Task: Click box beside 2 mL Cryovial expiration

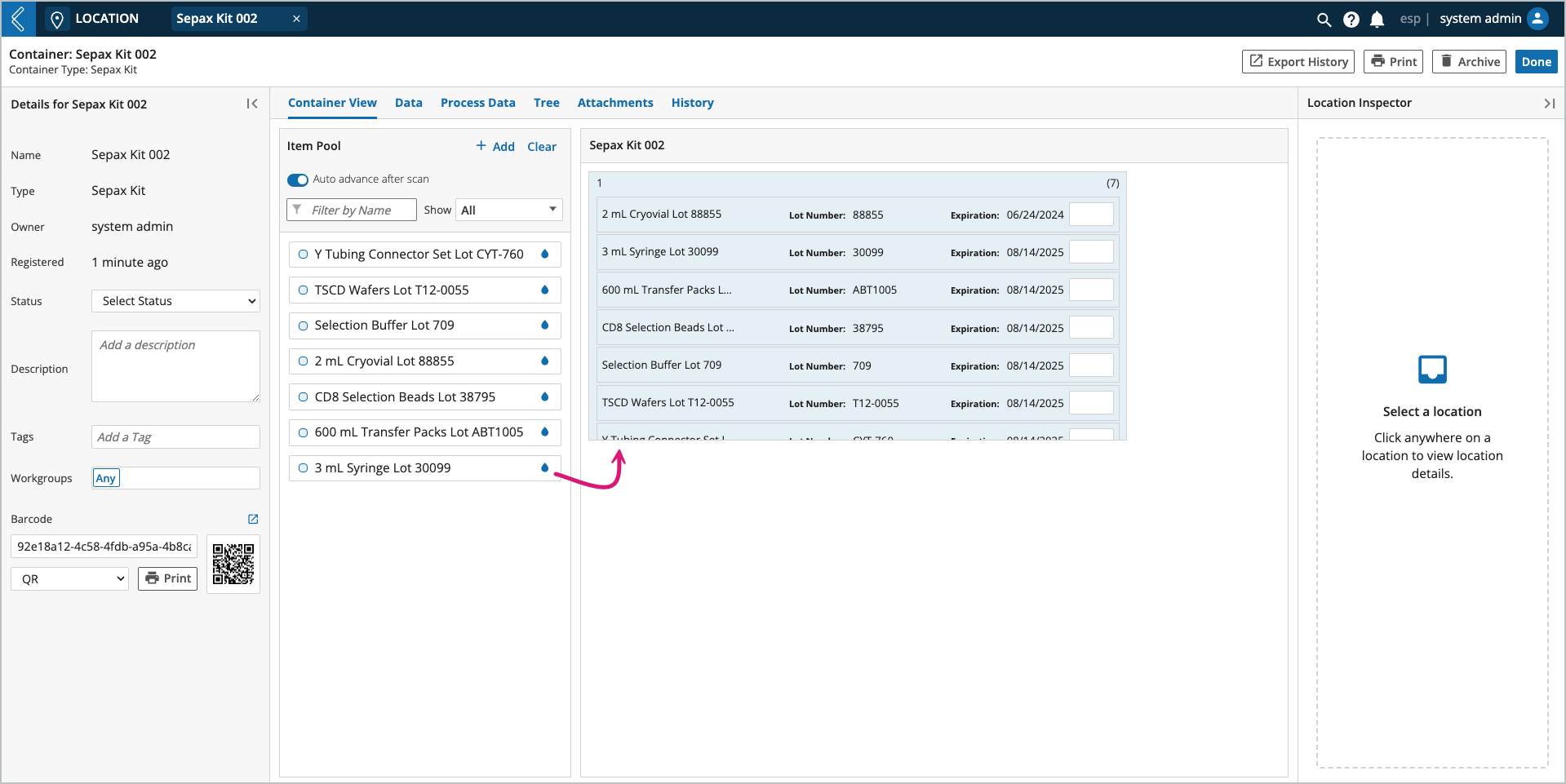Action: click(1091, 215)
